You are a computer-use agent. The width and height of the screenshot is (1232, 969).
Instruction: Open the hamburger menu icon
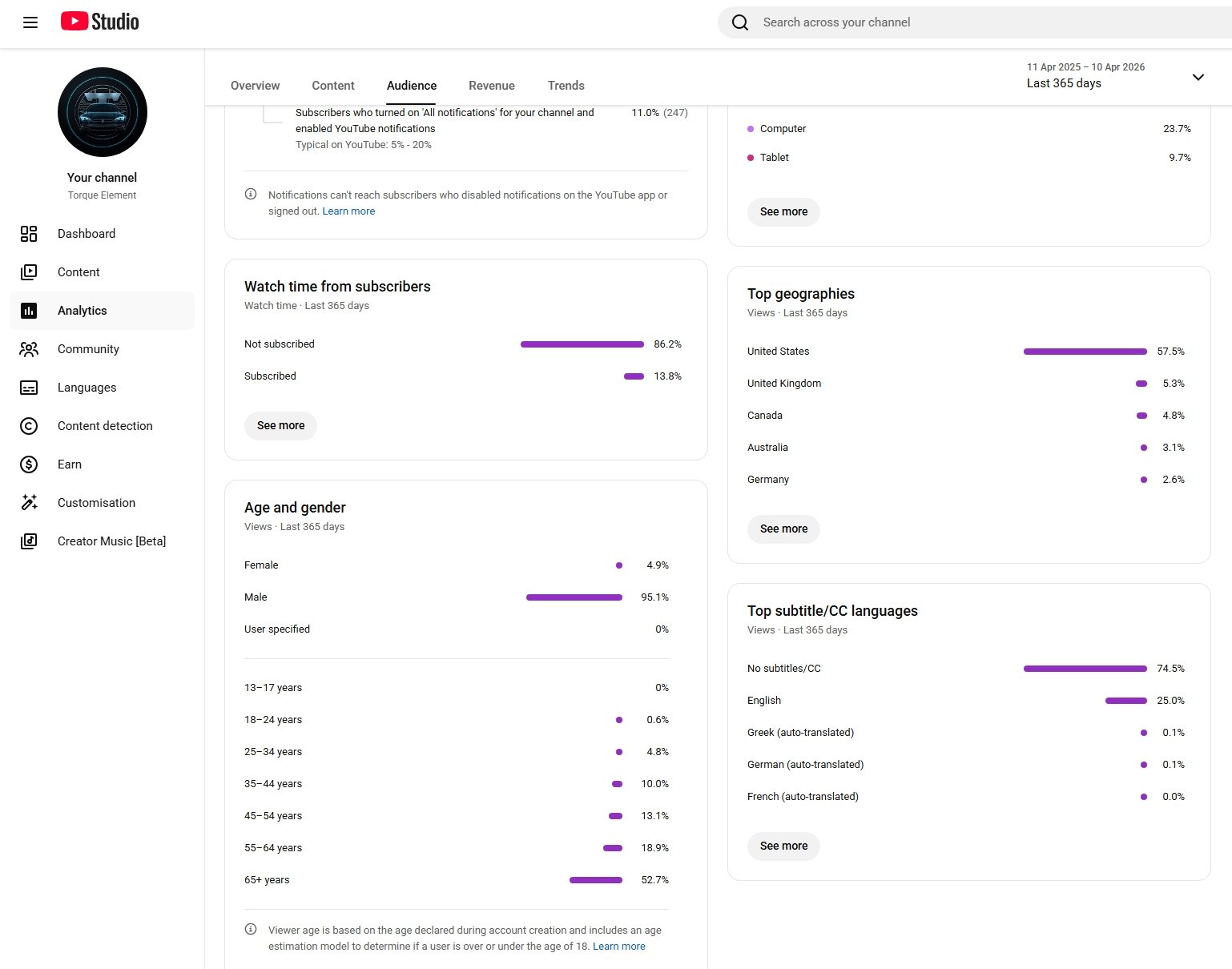pos(30,22)
